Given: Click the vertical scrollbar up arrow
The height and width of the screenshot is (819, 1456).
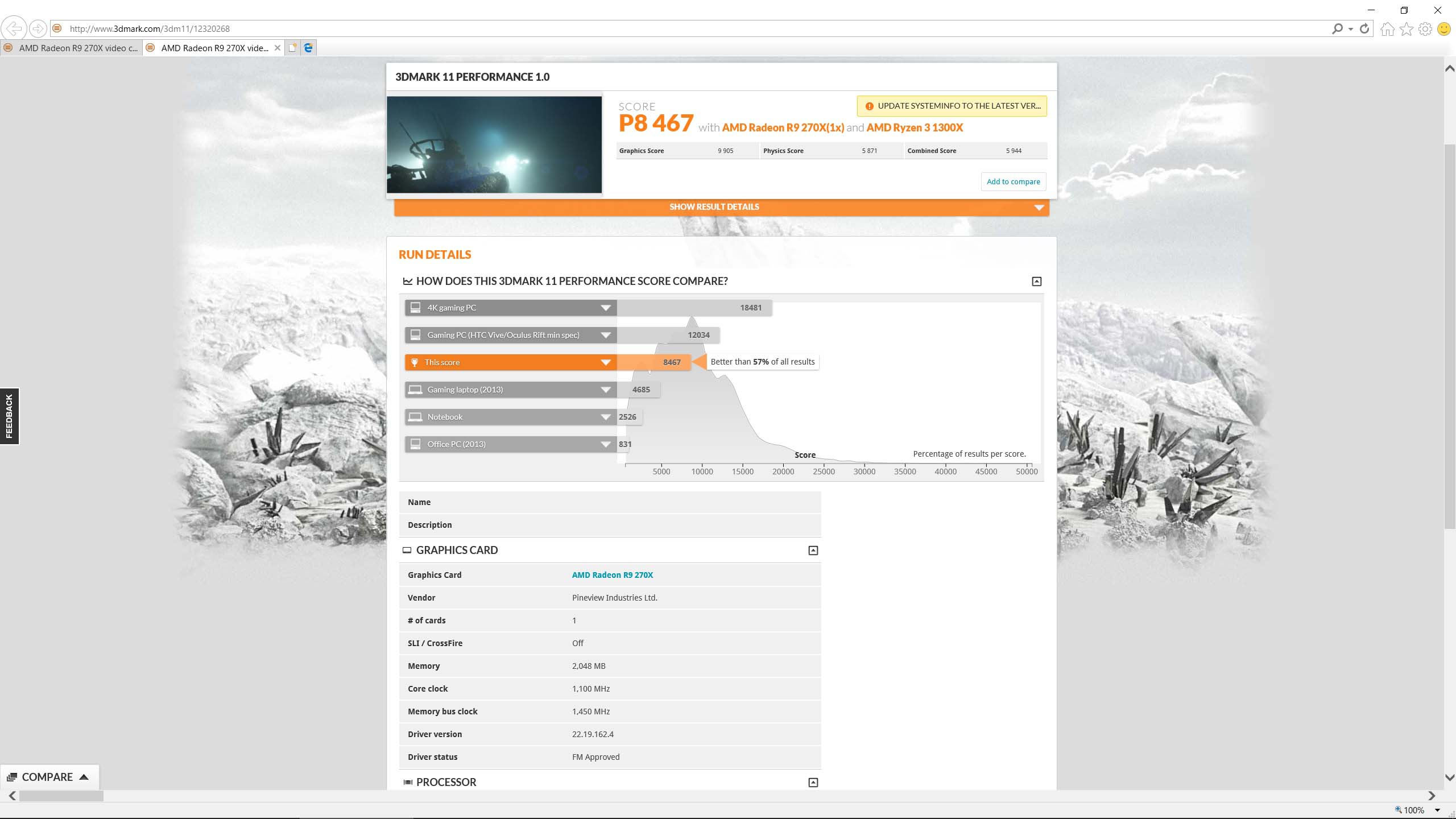Looking at the screenshot, I should point(1449,68).
